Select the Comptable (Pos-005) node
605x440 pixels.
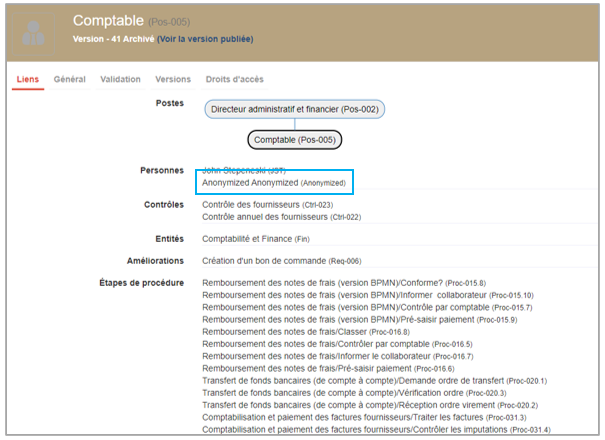(294, 140)
